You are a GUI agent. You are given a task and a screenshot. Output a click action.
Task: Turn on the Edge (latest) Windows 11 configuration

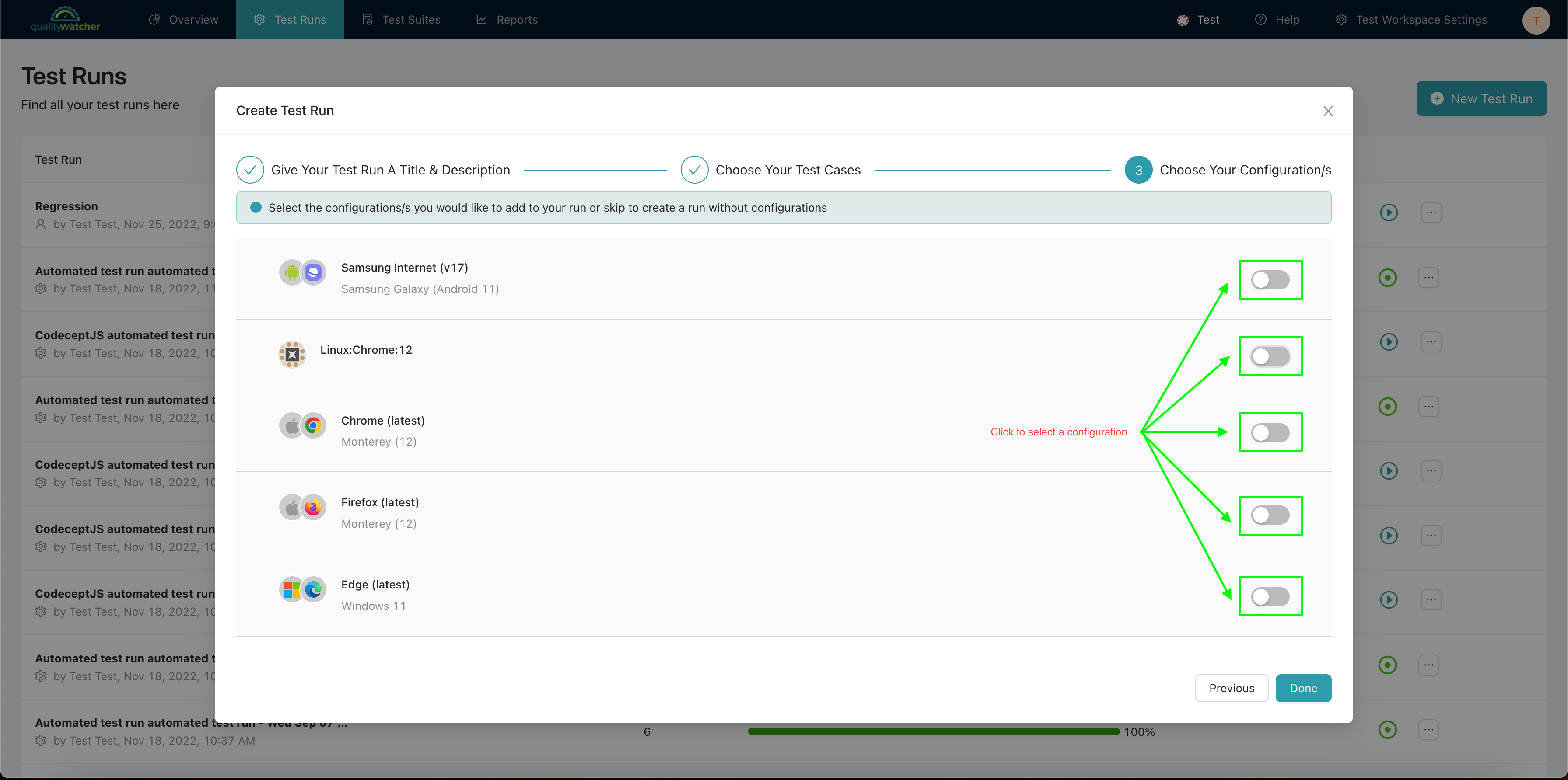1270,596
